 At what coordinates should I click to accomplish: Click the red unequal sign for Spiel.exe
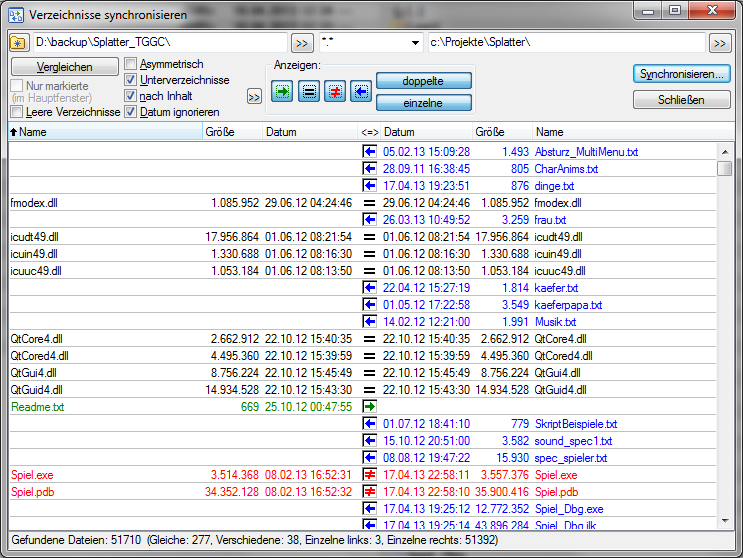(x=370, y=475)
